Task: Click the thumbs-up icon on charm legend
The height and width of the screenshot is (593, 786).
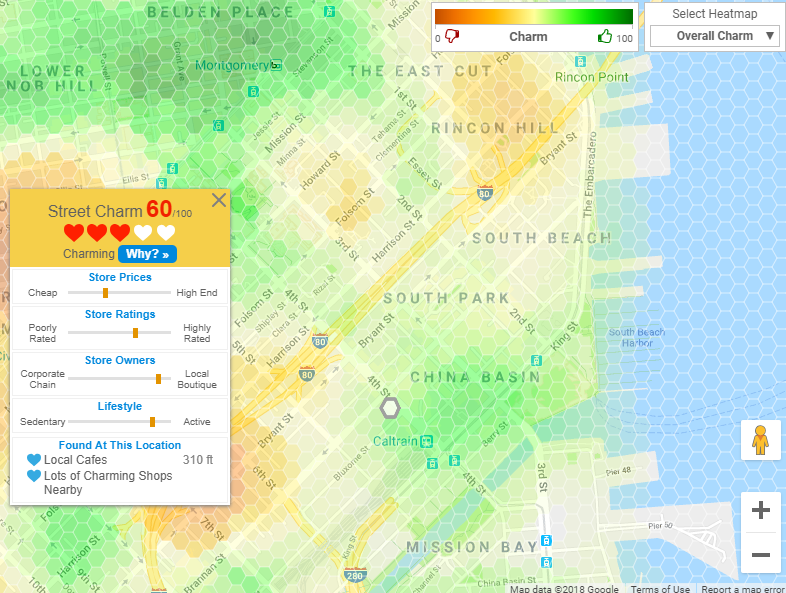Action: [x=604, y=37]
